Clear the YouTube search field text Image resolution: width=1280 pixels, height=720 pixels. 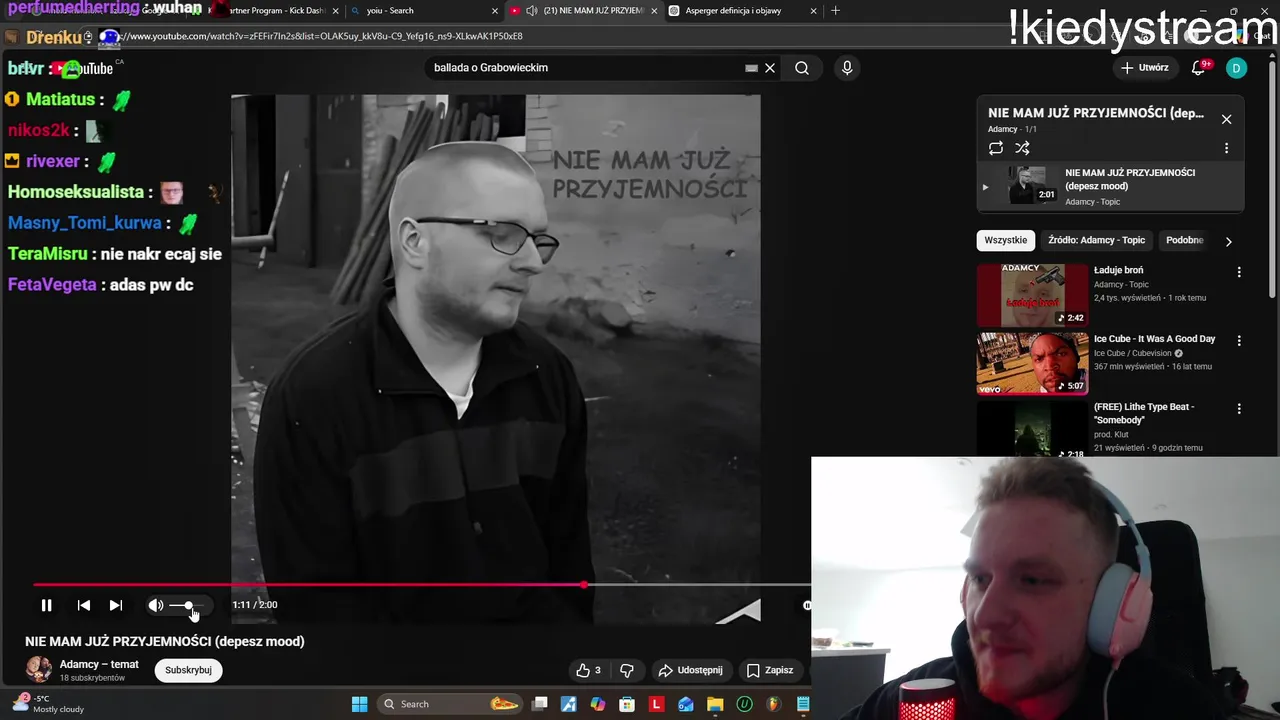point(770,68)
